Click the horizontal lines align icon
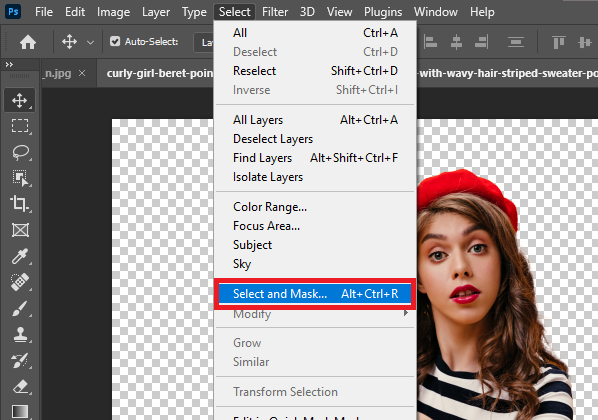Image resolution: width=598 pixels, height=420 pixels. 516,42
